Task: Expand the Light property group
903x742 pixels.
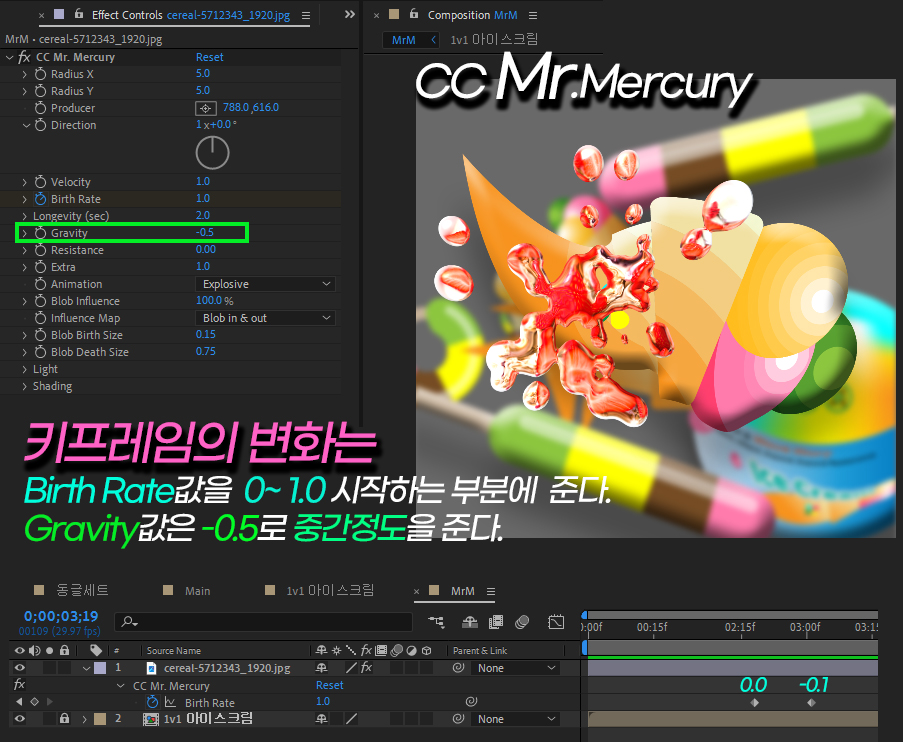Action: click(x=24, y=369)
